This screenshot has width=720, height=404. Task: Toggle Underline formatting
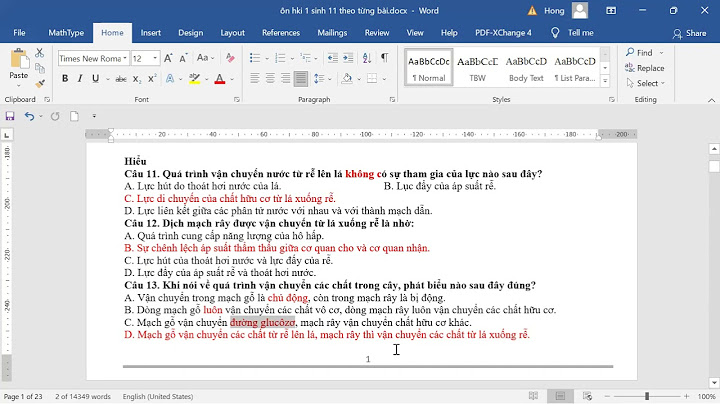click(x=96, y=79)
